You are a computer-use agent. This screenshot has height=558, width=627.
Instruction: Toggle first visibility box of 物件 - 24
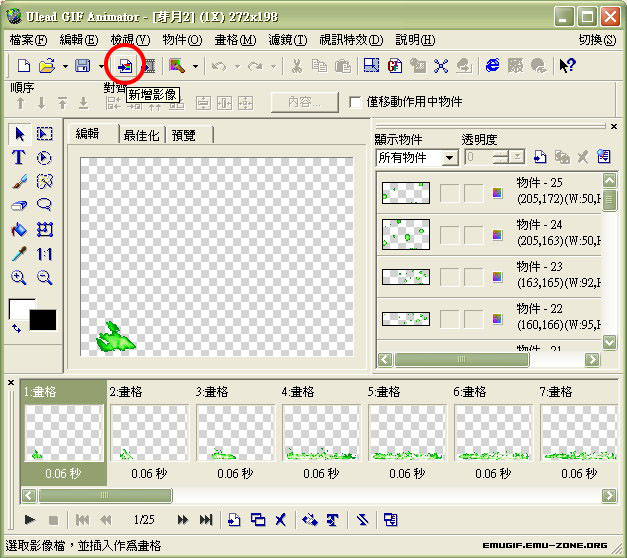point(450,235)
